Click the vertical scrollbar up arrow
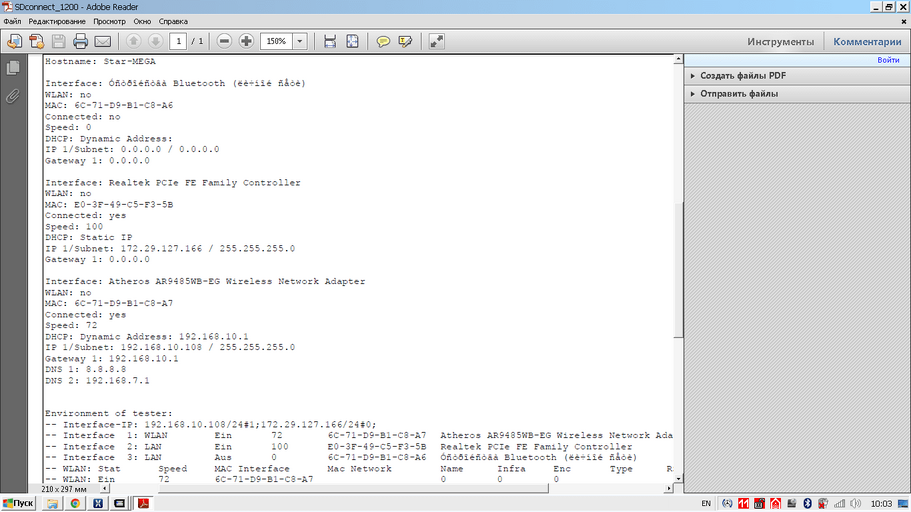911x512 pixels. (x=678, y=60)
